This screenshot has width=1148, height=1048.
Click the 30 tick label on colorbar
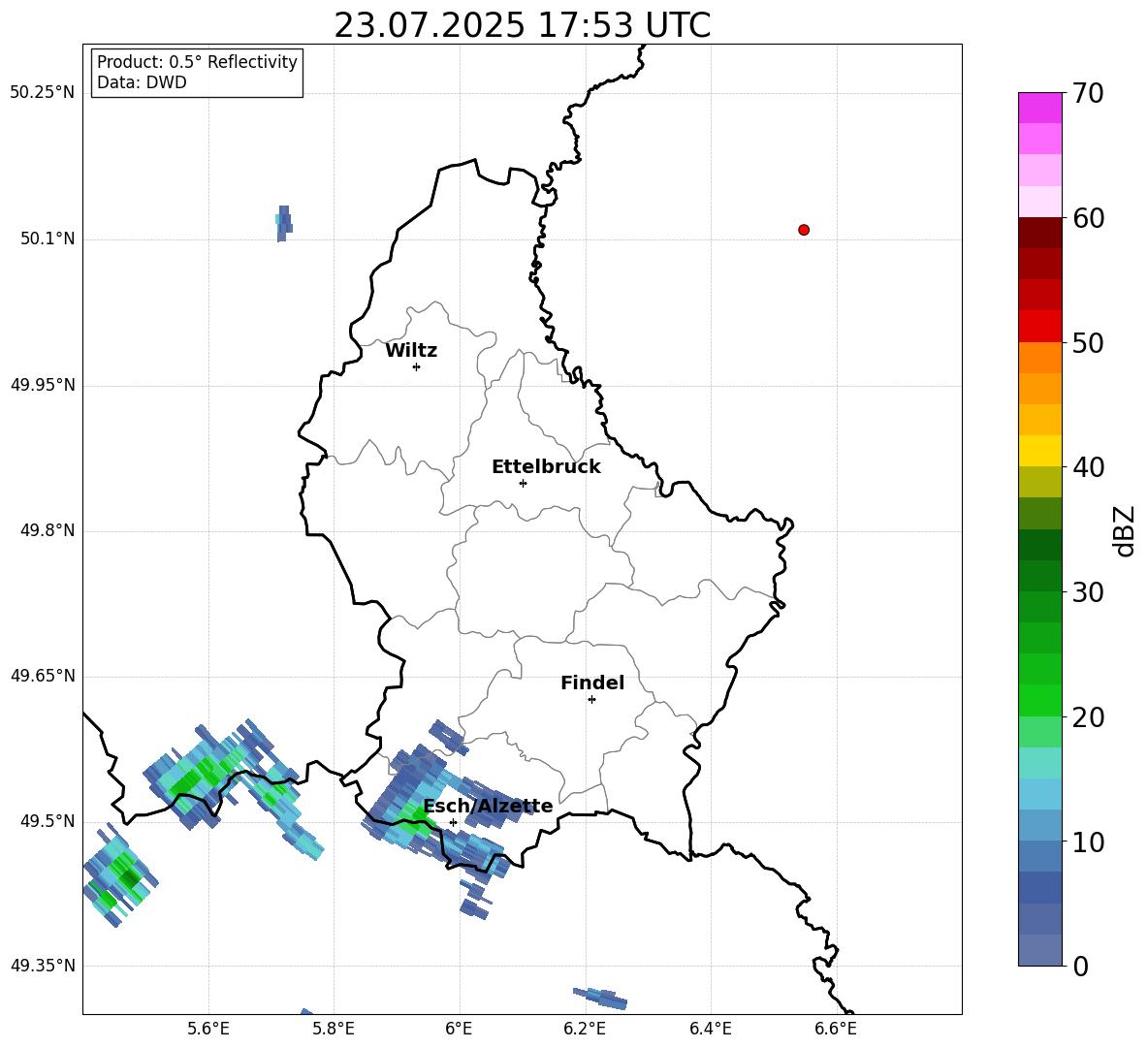pos(1088,592)
